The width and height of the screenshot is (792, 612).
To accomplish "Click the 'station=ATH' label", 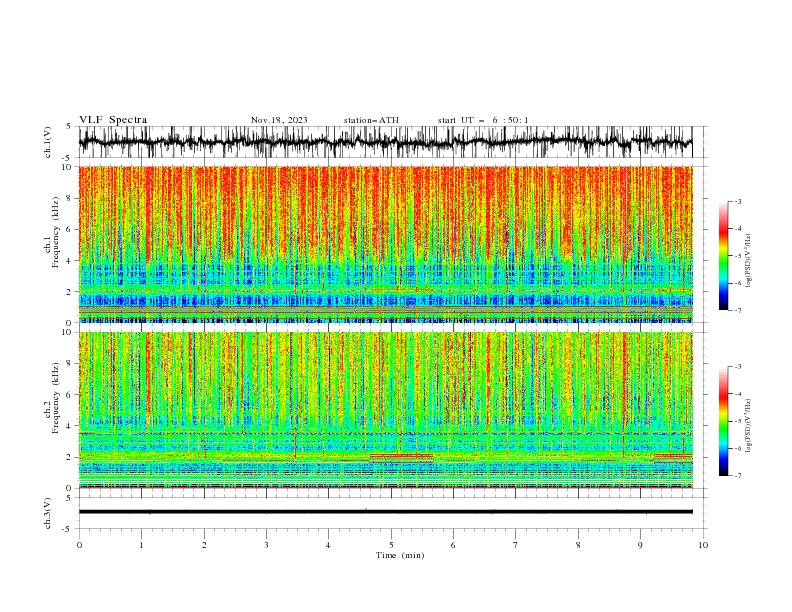I will 371,120.
